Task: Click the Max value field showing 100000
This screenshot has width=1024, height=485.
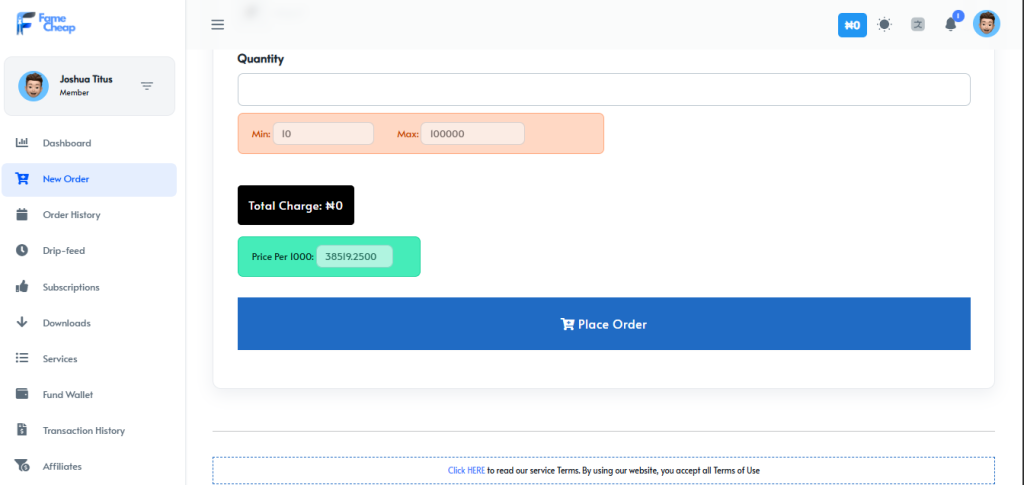Action: [x=472, y=134]
